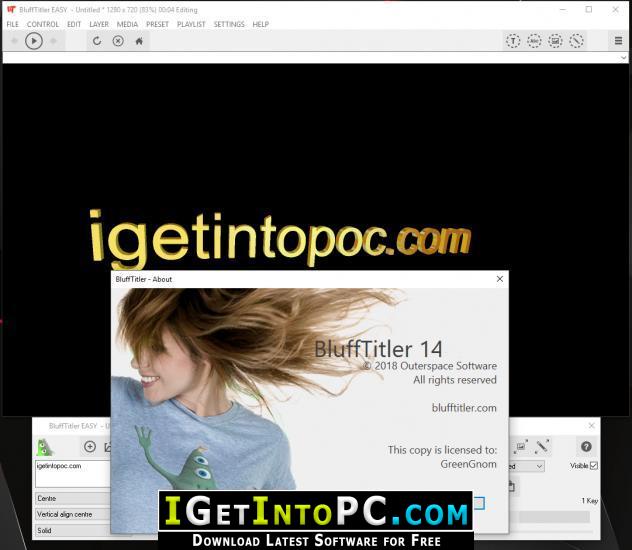Click the bluffTitler.com link in About dialog
The image size is (632, 550).
[x=463, y=408]
